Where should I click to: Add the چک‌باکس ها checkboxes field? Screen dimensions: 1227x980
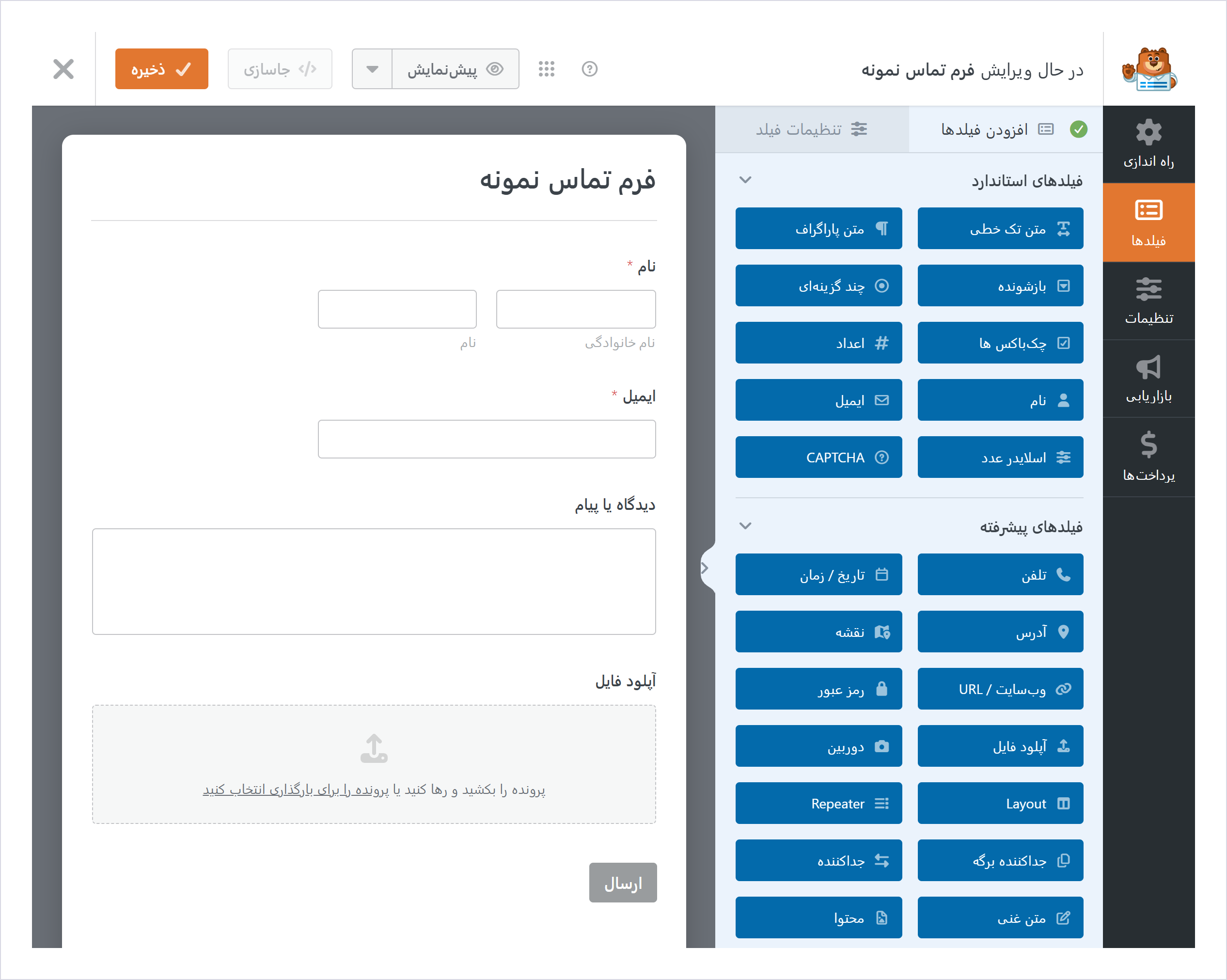click(1000, 343)
